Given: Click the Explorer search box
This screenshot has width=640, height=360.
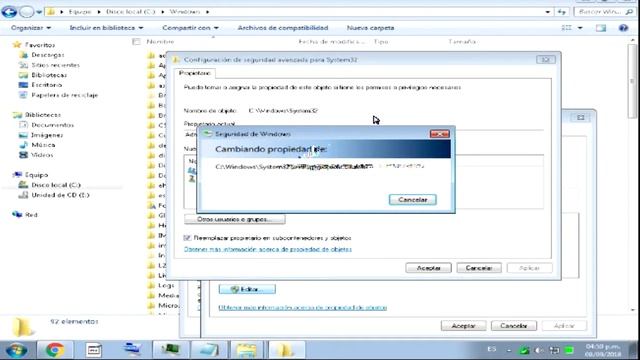Looking at the screenshot, I should click(x=604, y=12).
